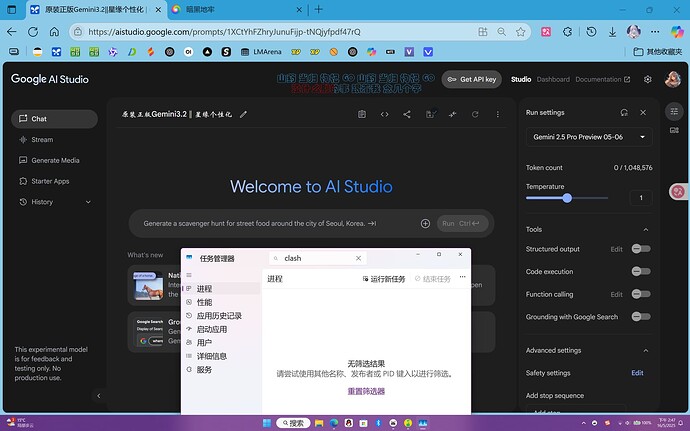Expand the History section chevron
The width and height of the screenshot is (690, 431).
pyautogui.click(x=88, y=202)
